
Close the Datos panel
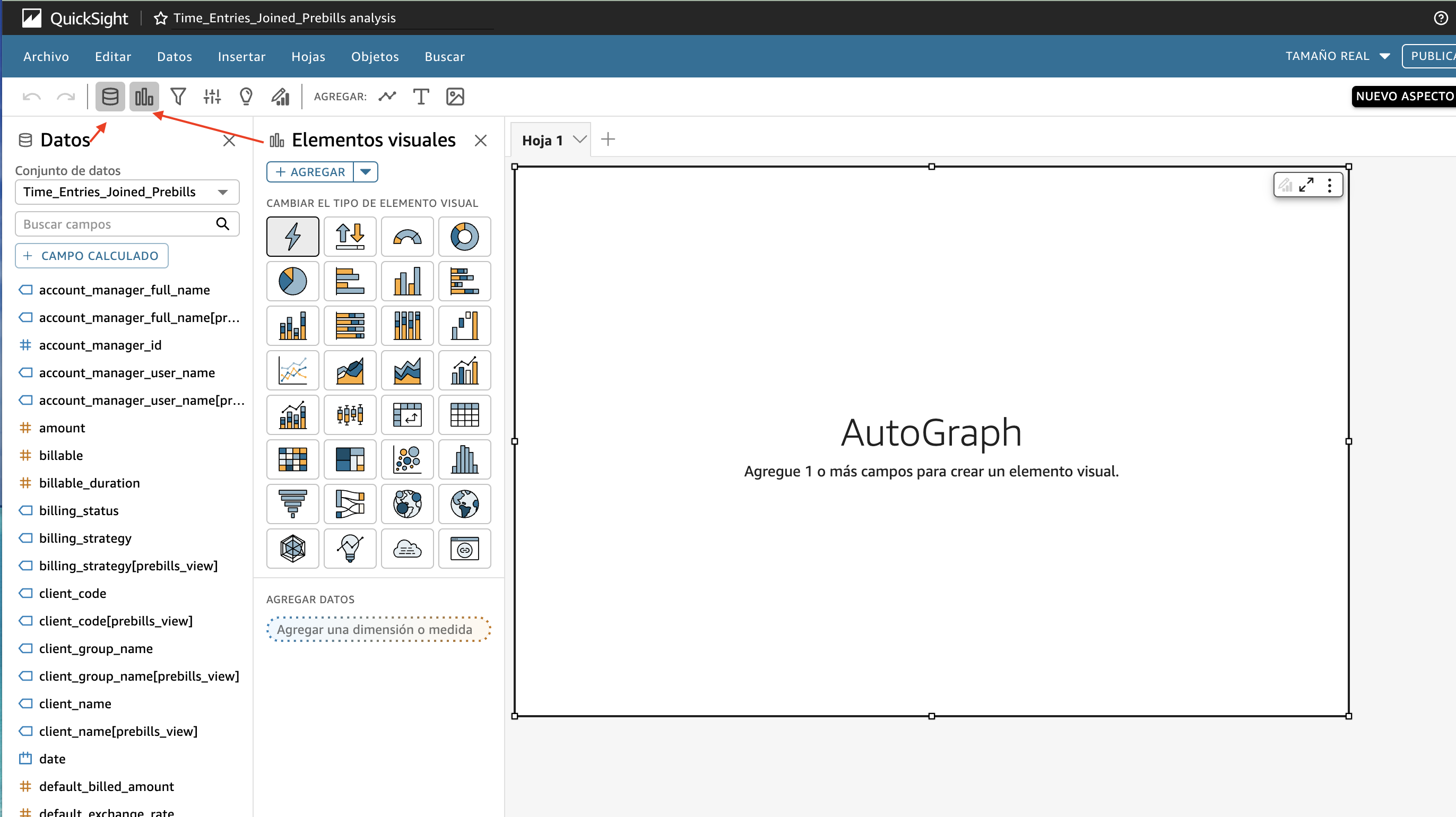(229, 140)
